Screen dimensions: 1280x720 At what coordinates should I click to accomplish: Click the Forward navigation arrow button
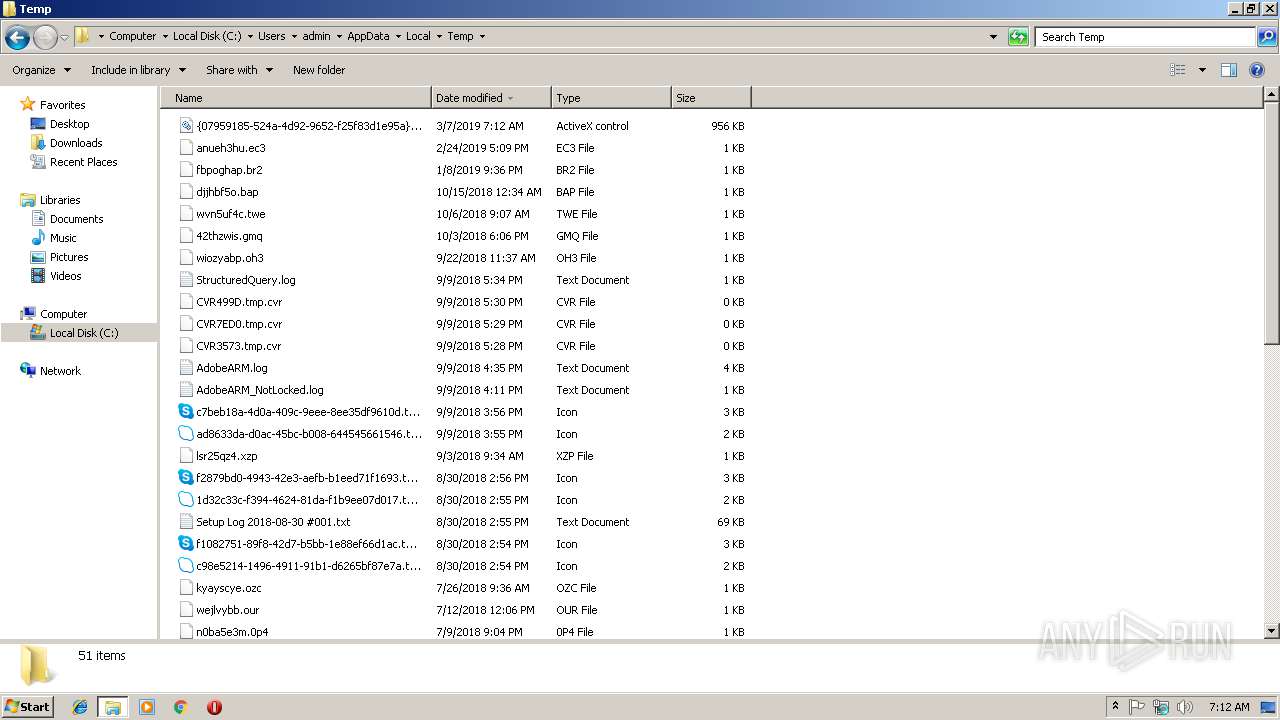click(x=45, y=38)
